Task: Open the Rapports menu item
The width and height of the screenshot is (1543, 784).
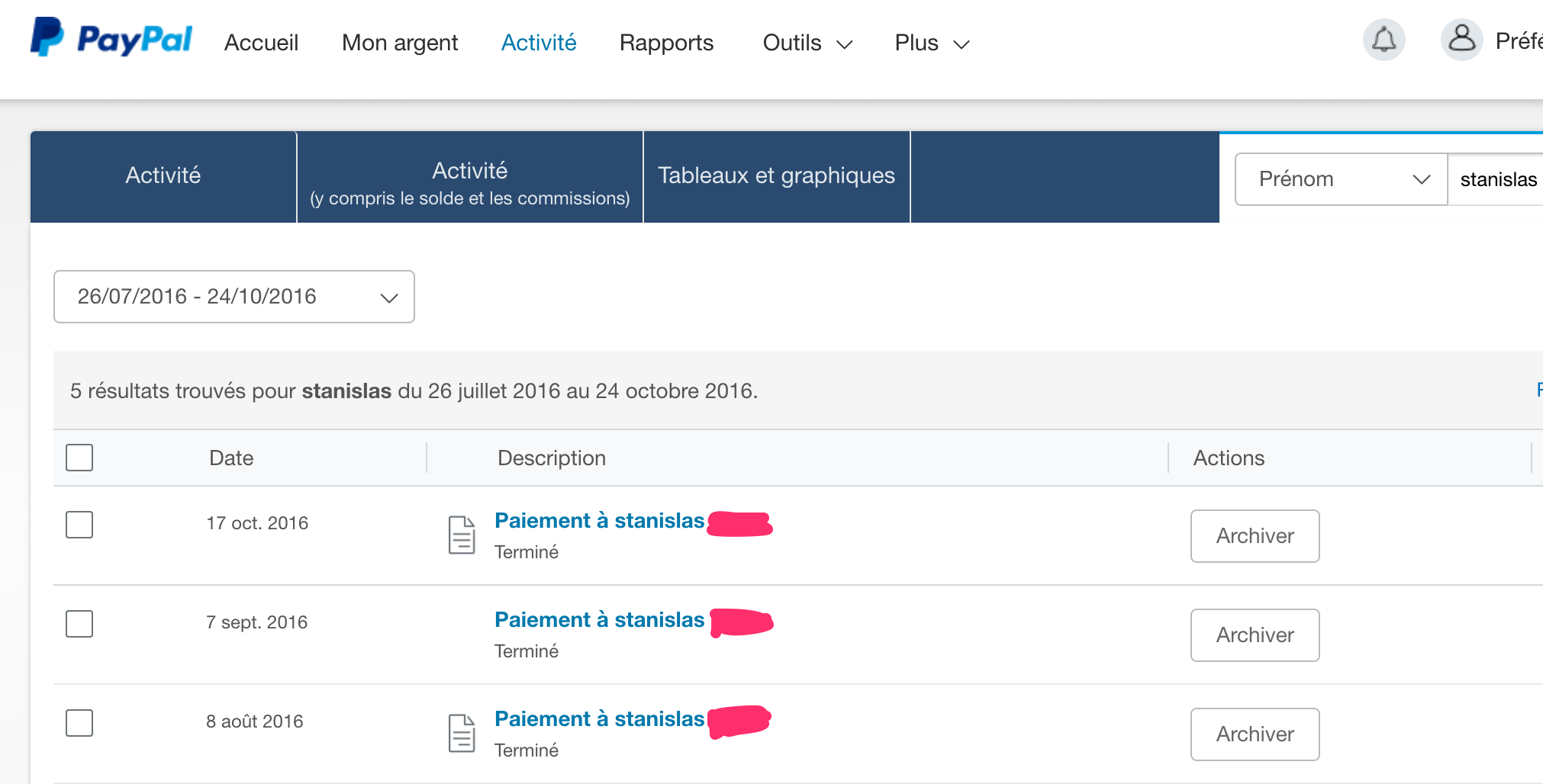Action: point(666,43)
